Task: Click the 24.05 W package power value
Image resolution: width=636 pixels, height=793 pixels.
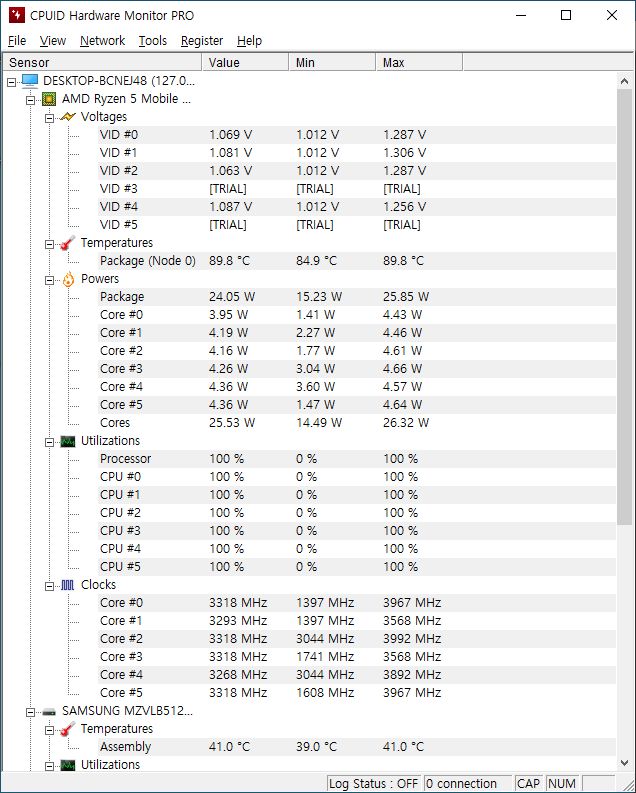Action: coord(232,297)
